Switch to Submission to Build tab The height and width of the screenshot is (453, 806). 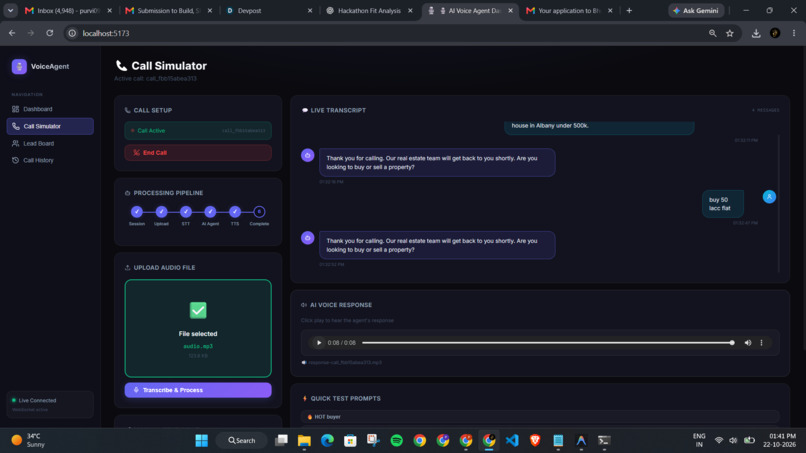pyautogui.click(x=170, y=10)
